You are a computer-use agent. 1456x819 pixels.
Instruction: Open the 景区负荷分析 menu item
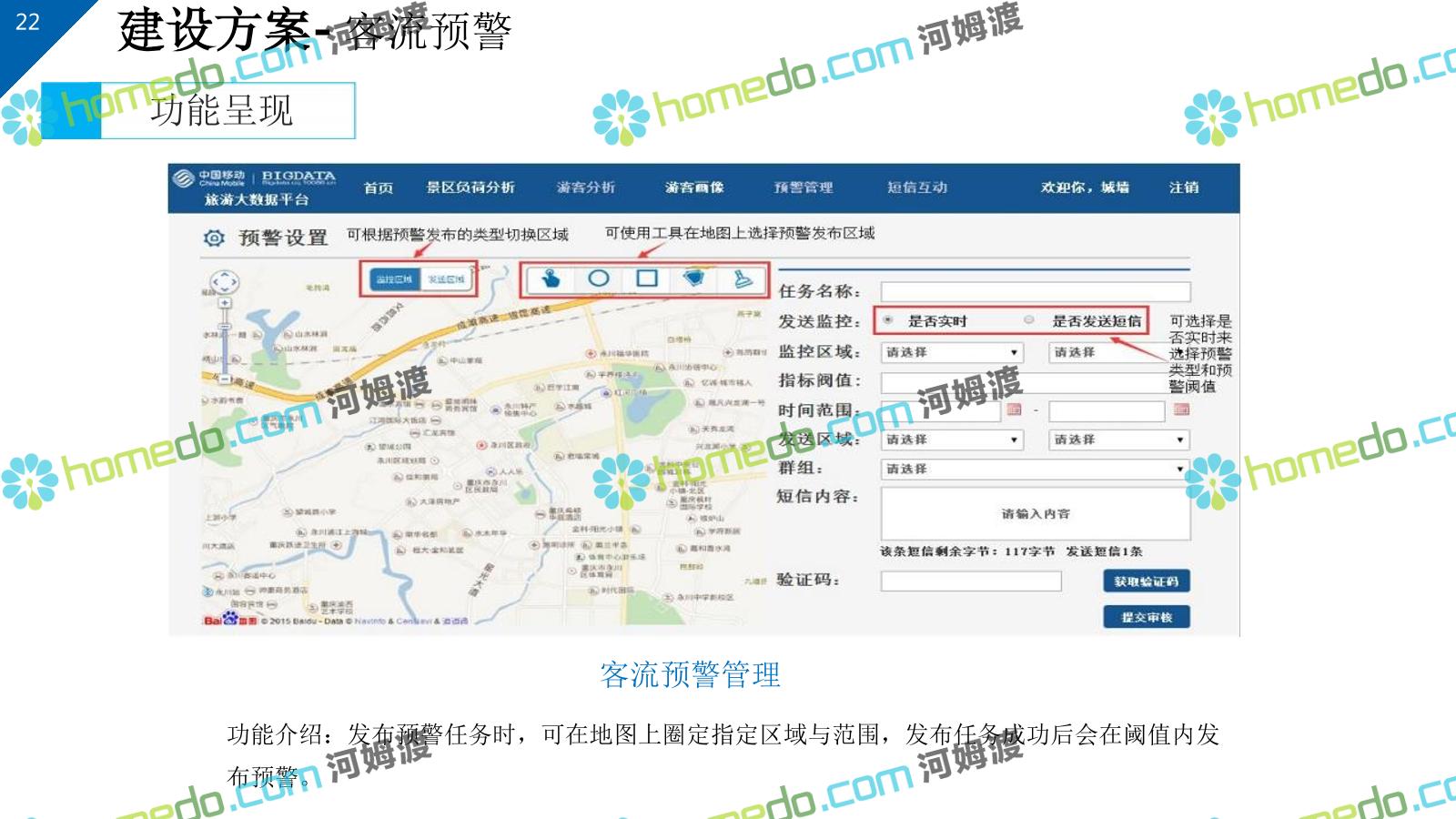pos(470,187)
